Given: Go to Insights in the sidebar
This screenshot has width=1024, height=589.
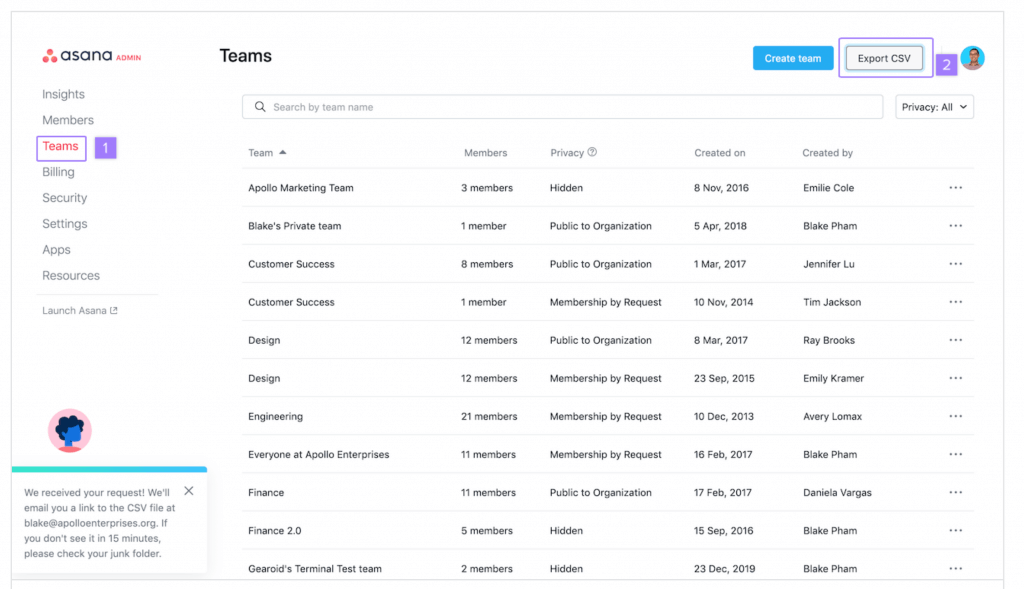Looking at the screenshot, I should pyautogui.click(x=63, y=94).
